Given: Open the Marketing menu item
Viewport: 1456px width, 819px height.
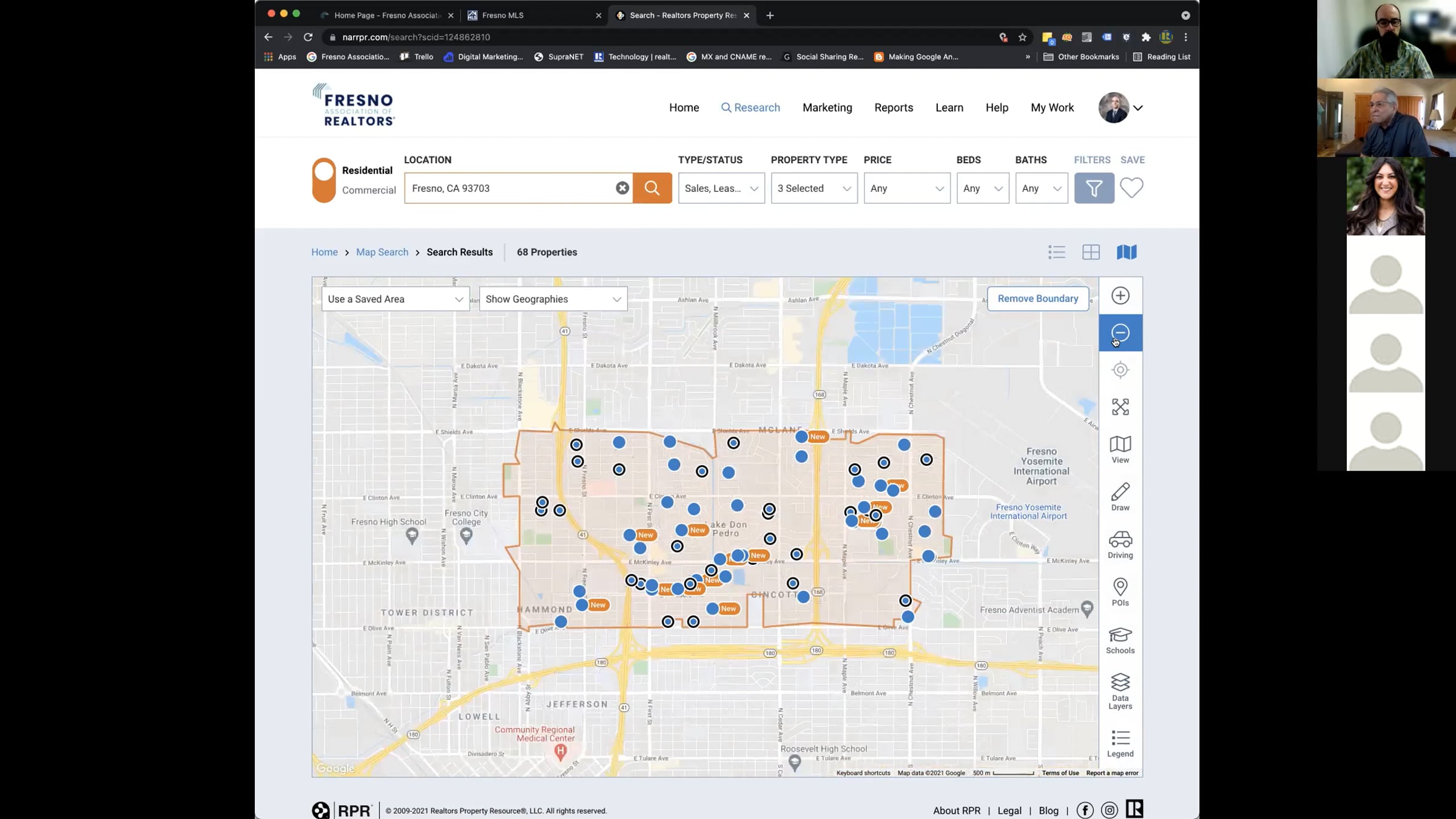Looking at the screenshot, I should 827,107.
